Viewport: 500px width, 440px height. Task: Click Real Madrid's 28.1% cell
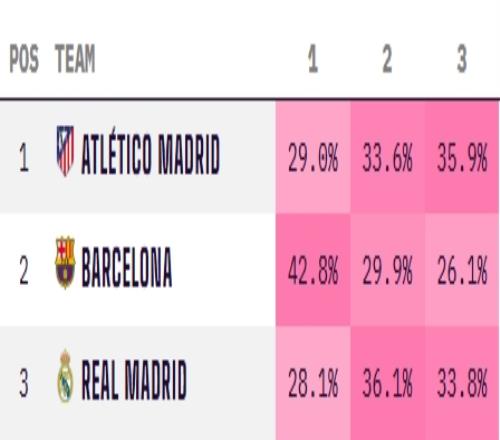pos(313,383)
